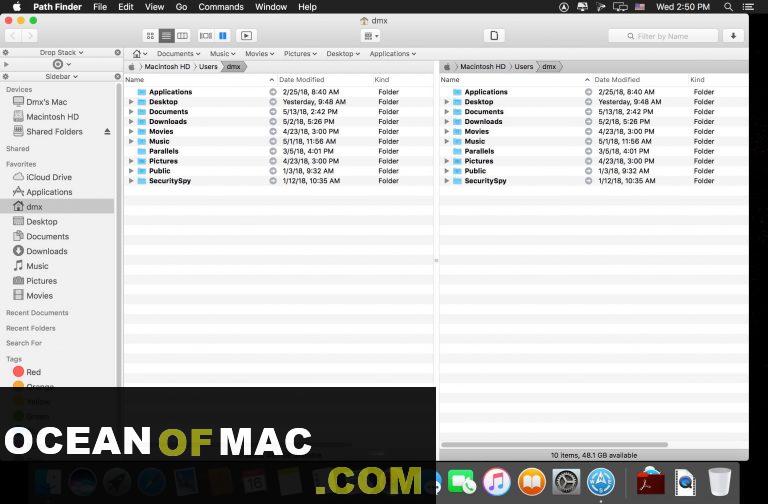Expand Desktop folder in left pane
The width and height of the screenshot is (768, 504).
click(131, 102)
